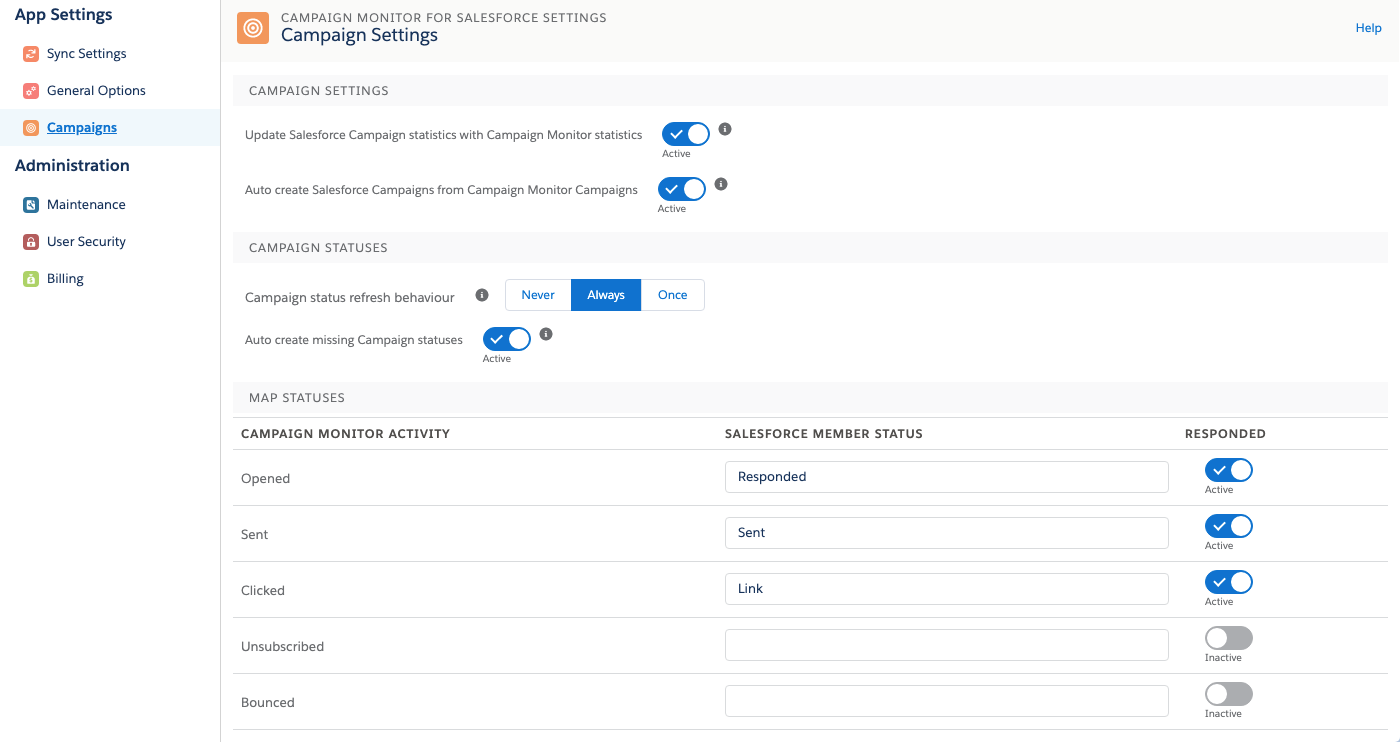The width and height of the screenshot is (1400, 742).
Task: Click the Administration sidebar heading
Action: (72, 166)
